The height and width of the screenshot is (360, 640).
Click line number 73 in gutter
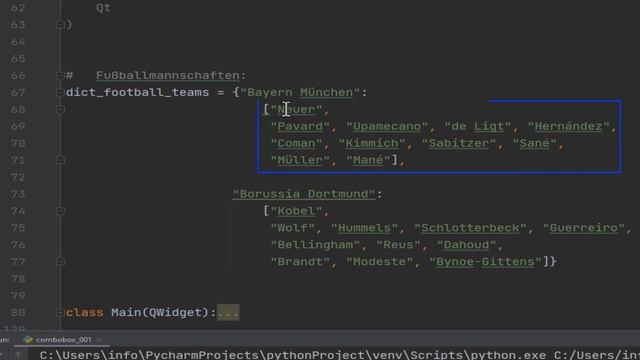point(18,194)
